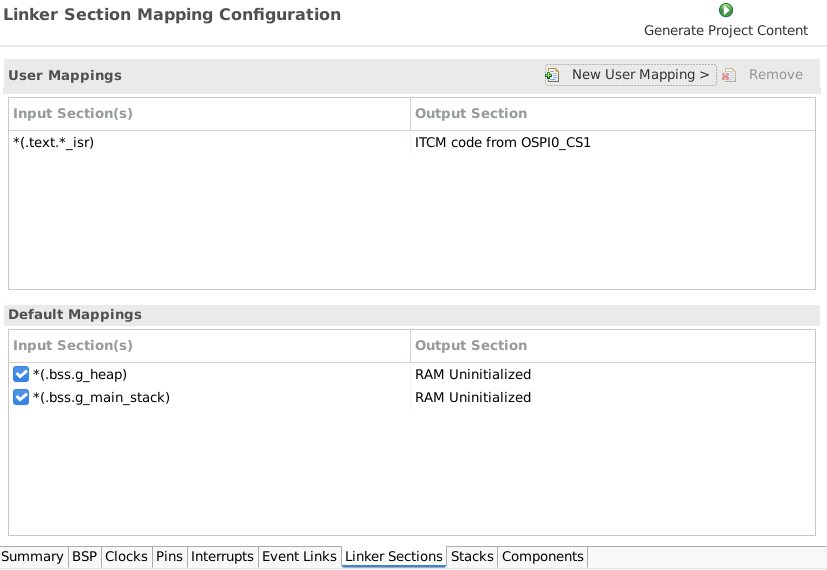
Task: Click the green Generate Project Content icon
Action: 726,10
